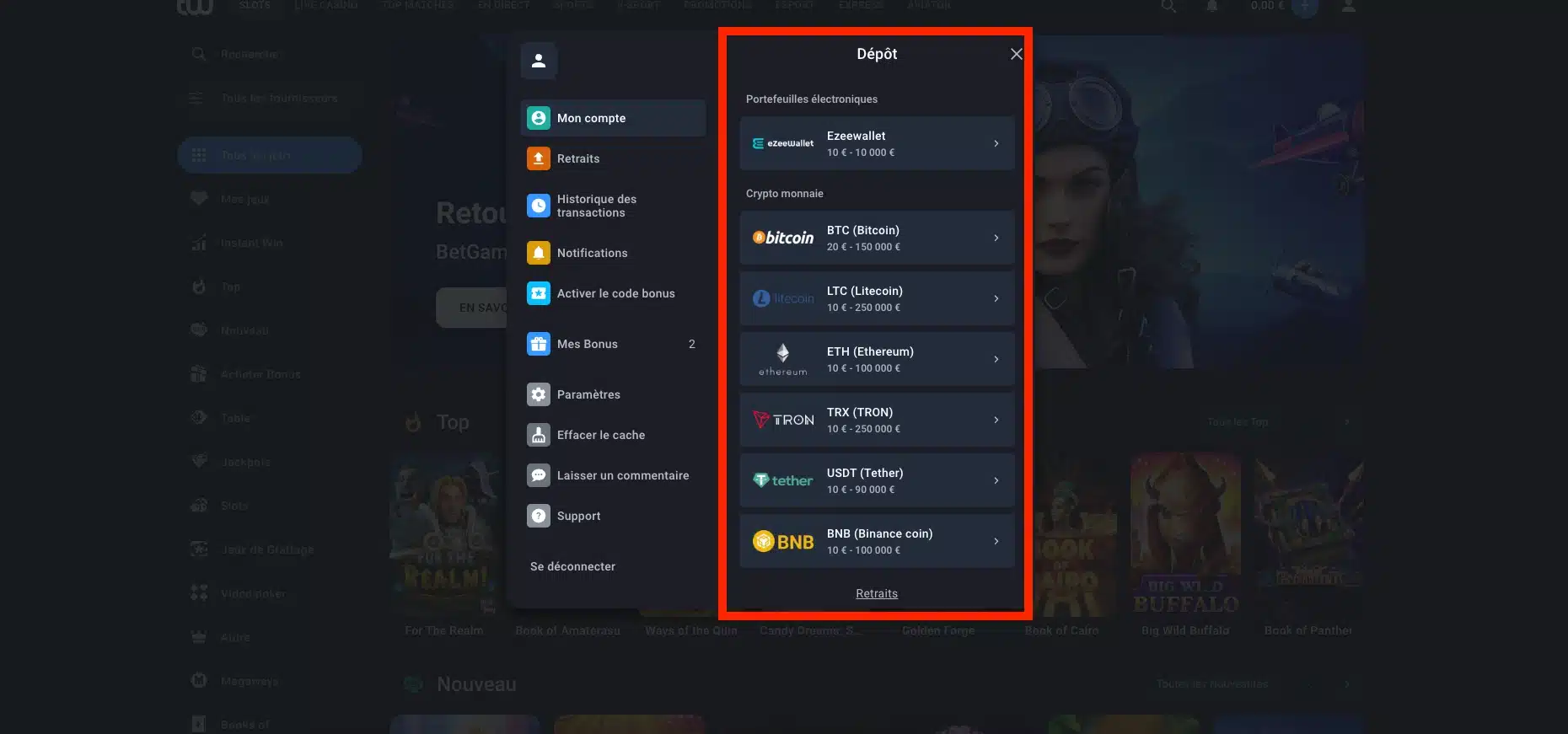Expand the ETH (Ethereum) chevron
The width and height of the screenshot is (1568, 734).
[x=996, y=359]
